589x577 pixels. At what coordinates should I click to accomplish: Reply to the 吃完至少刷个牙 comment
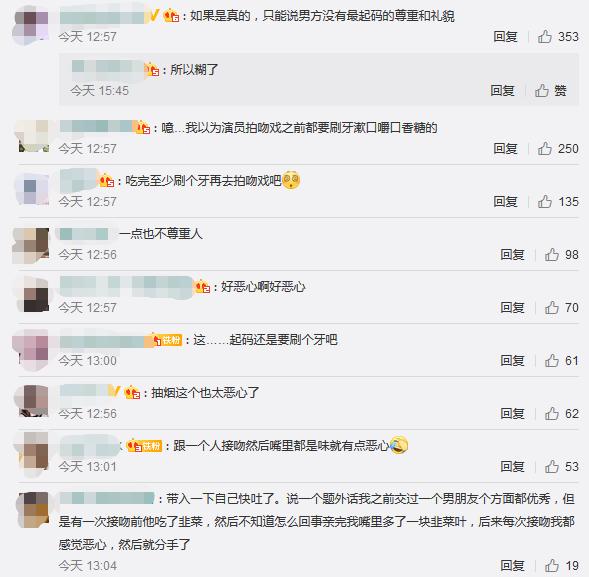click(x=506, y=202)
